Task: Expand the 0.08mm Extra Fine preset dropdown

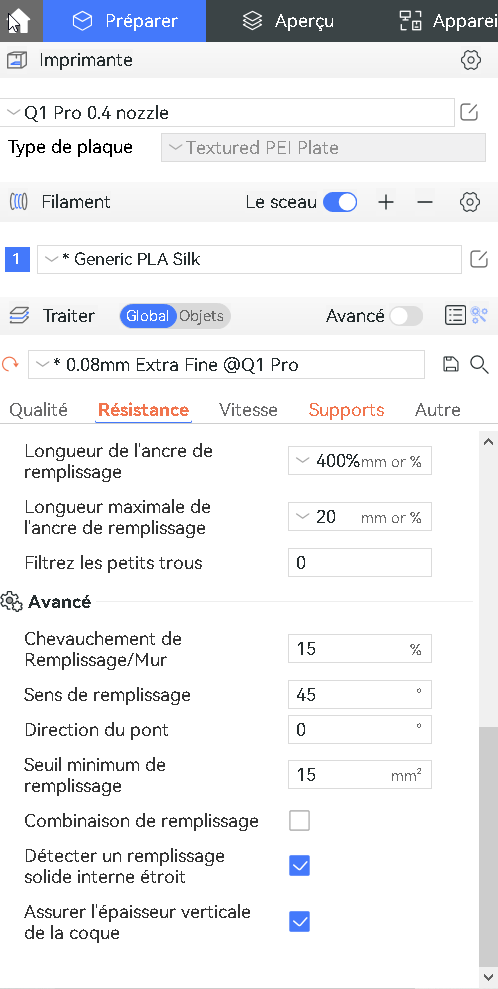Action: point(226,365)
